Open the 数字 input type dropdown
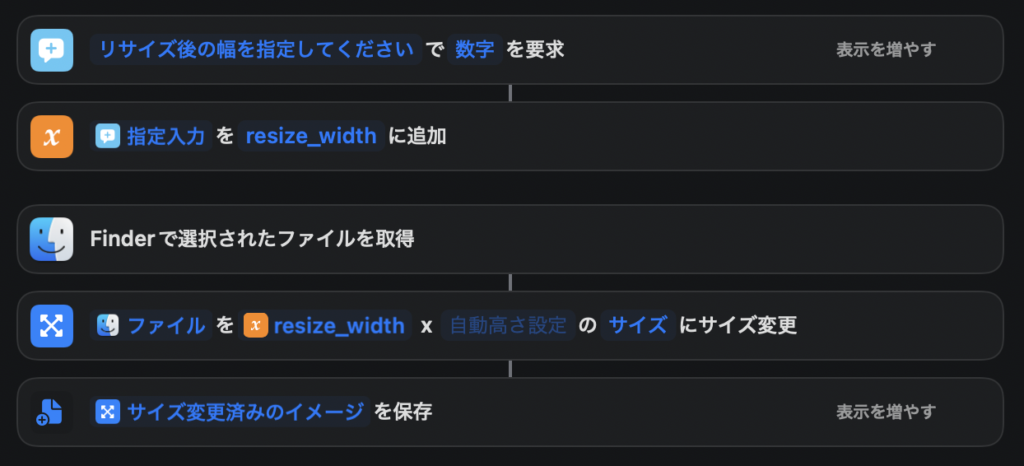 coord(475,49)
